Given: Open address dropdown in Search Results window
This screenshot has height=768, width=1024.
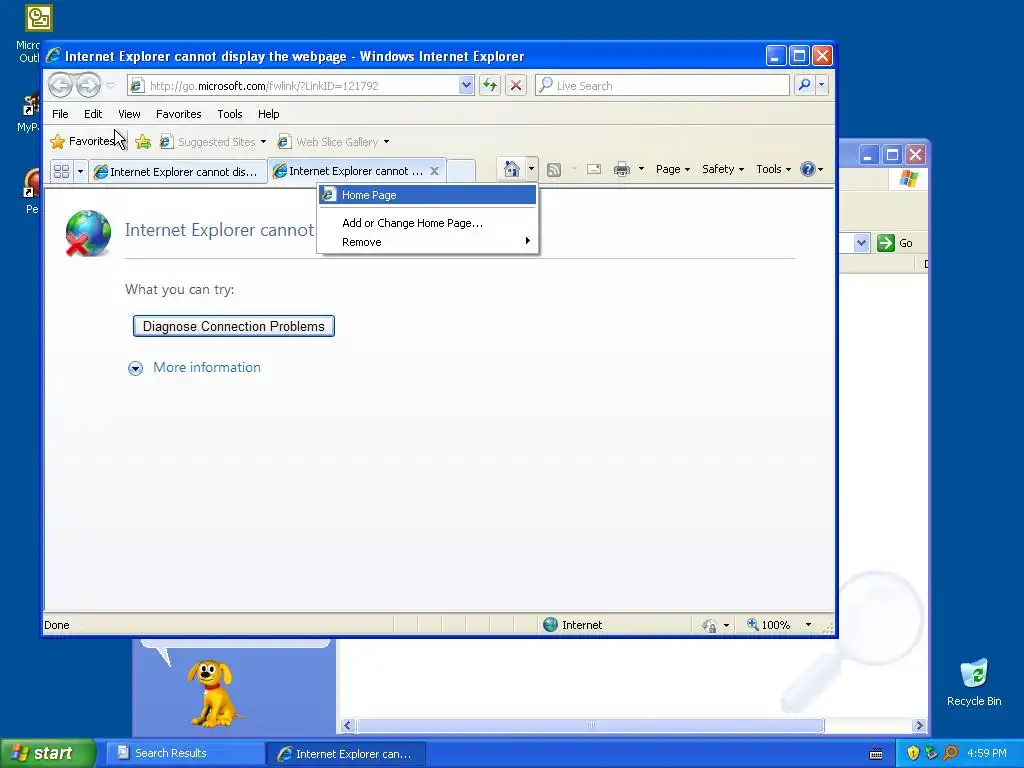Looking at the screenshot, I should coord(861,243).
